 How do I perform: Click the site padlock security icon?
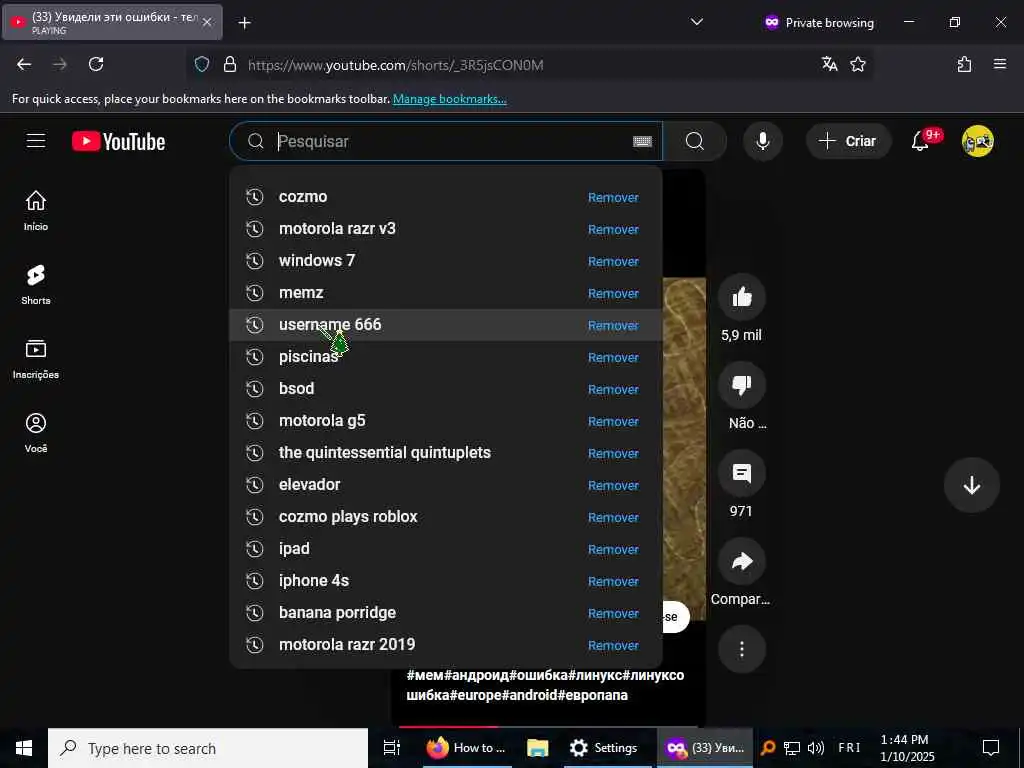[229, 64]
